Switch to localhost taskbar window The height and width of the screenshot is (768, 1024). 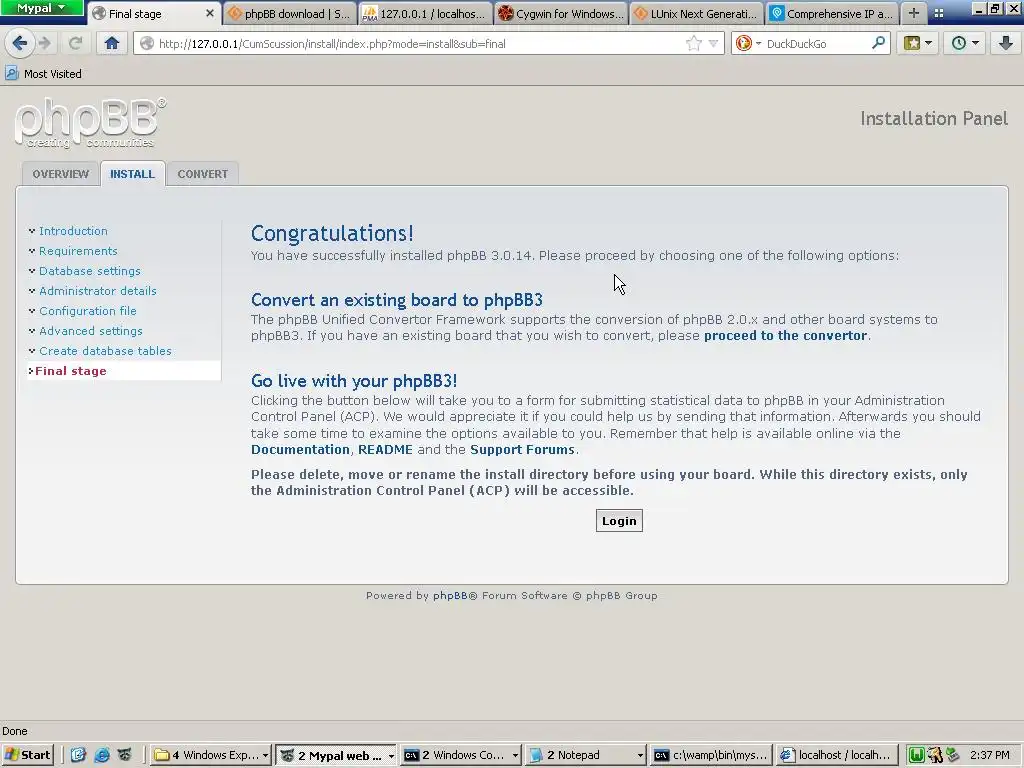(x=835, y=755)
